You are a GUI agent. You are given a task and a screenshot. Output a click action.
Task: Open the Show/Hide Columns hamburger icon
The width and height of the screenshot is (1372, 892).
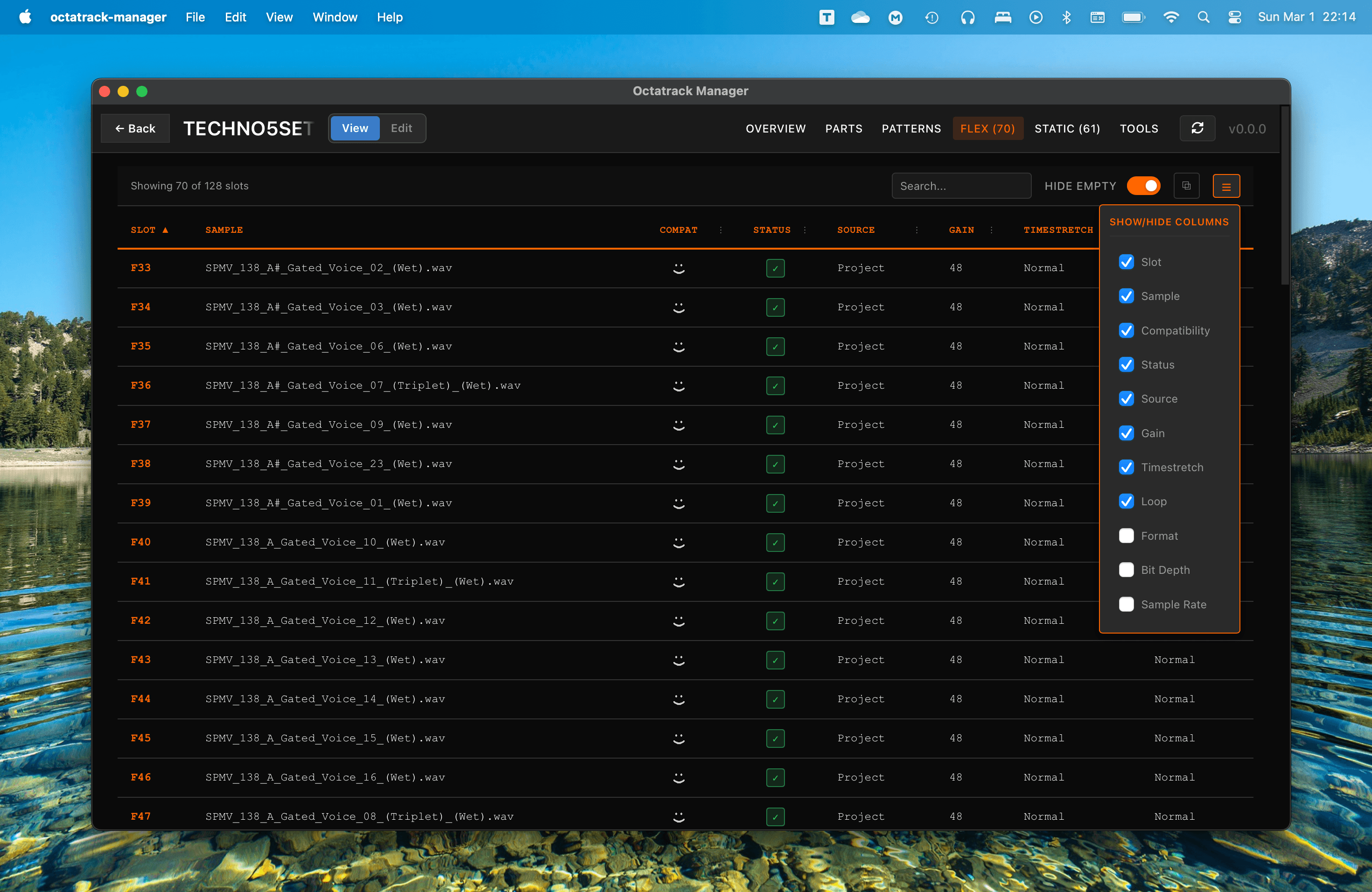[1226, 186]
